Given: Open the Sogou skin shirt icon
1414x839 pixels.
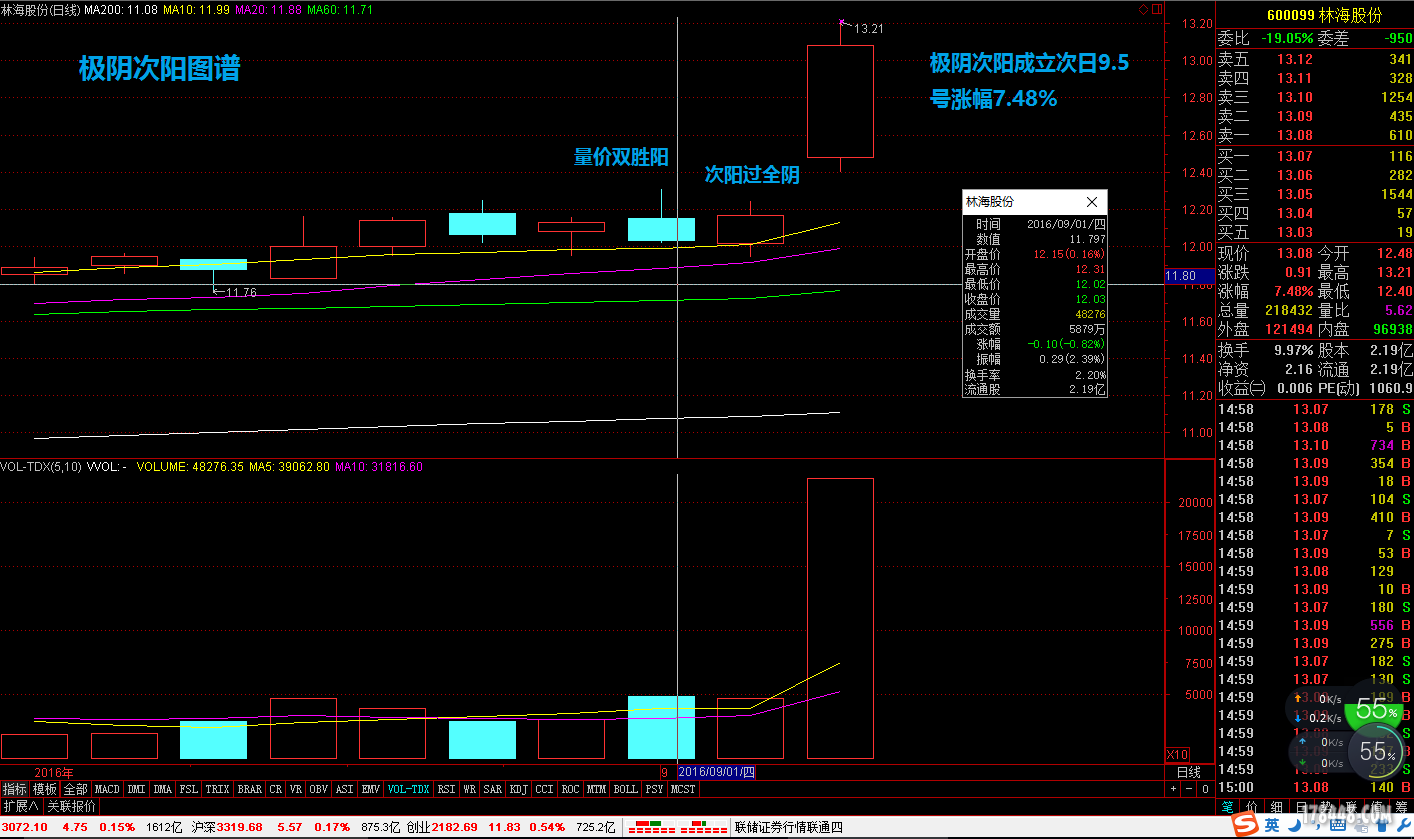Looking at the screenshot, I should point(1383,826).
